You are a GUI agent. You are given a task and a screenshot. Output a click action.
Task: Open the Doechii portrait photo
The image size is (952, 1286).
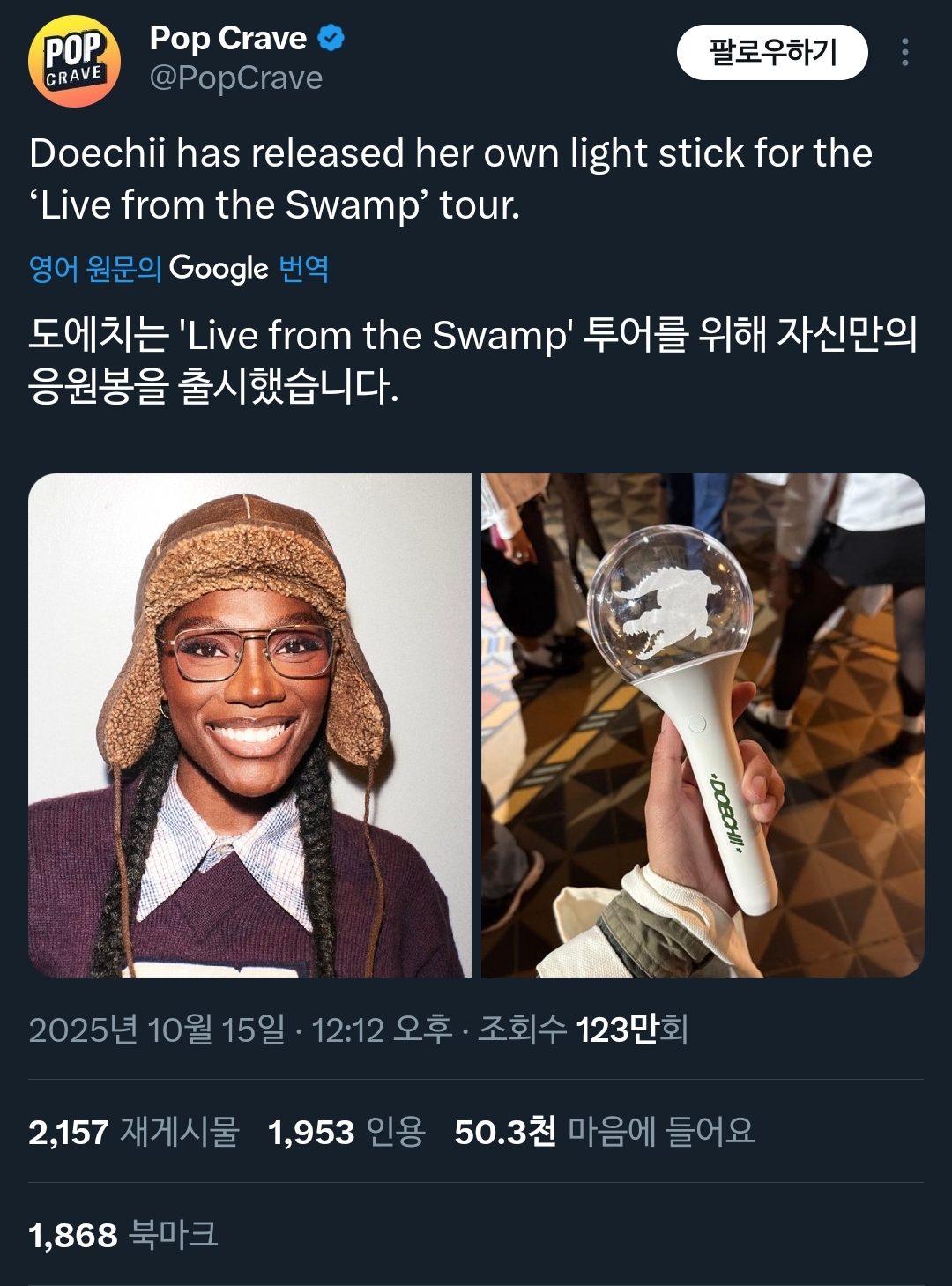tap(250, 725)
